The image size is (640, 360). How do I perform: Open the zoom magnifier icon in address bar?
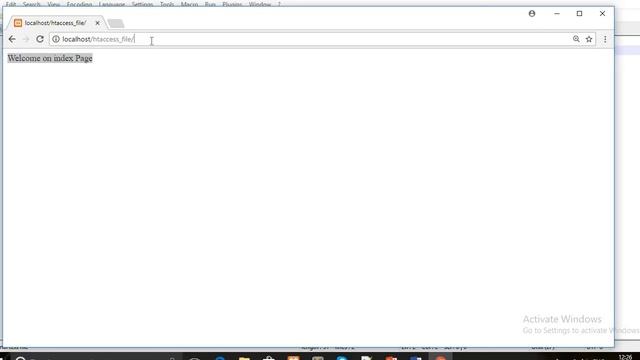click(576, 39)
